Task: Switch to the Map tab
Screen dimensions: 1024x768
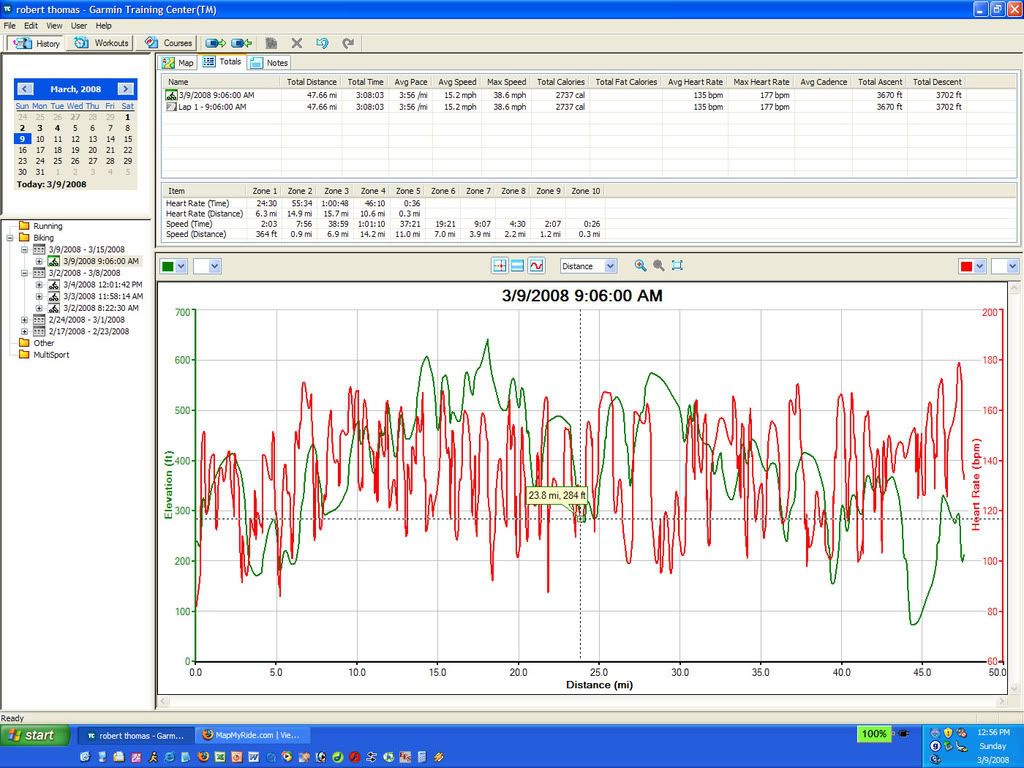Action: click(x=178, y=63)
